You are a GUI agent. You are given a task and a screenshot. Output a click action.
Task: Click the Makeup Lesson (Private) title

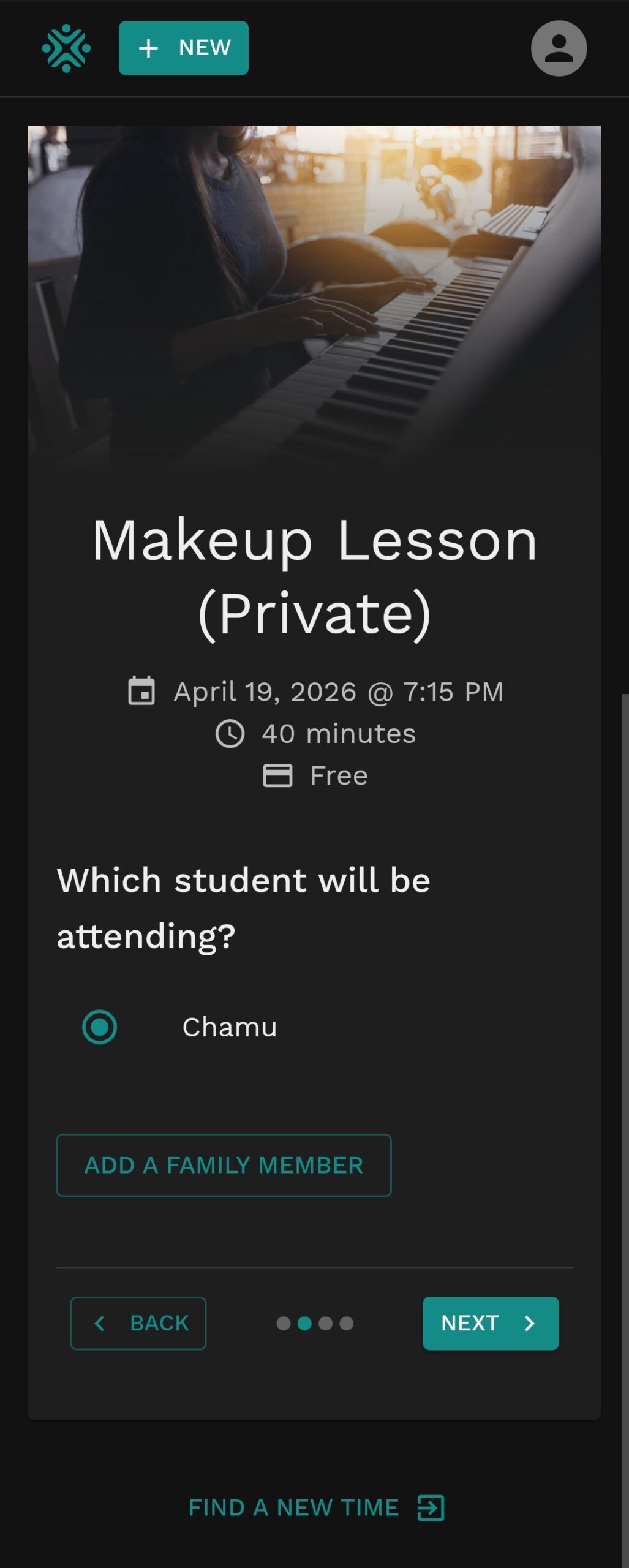(314, 576)
